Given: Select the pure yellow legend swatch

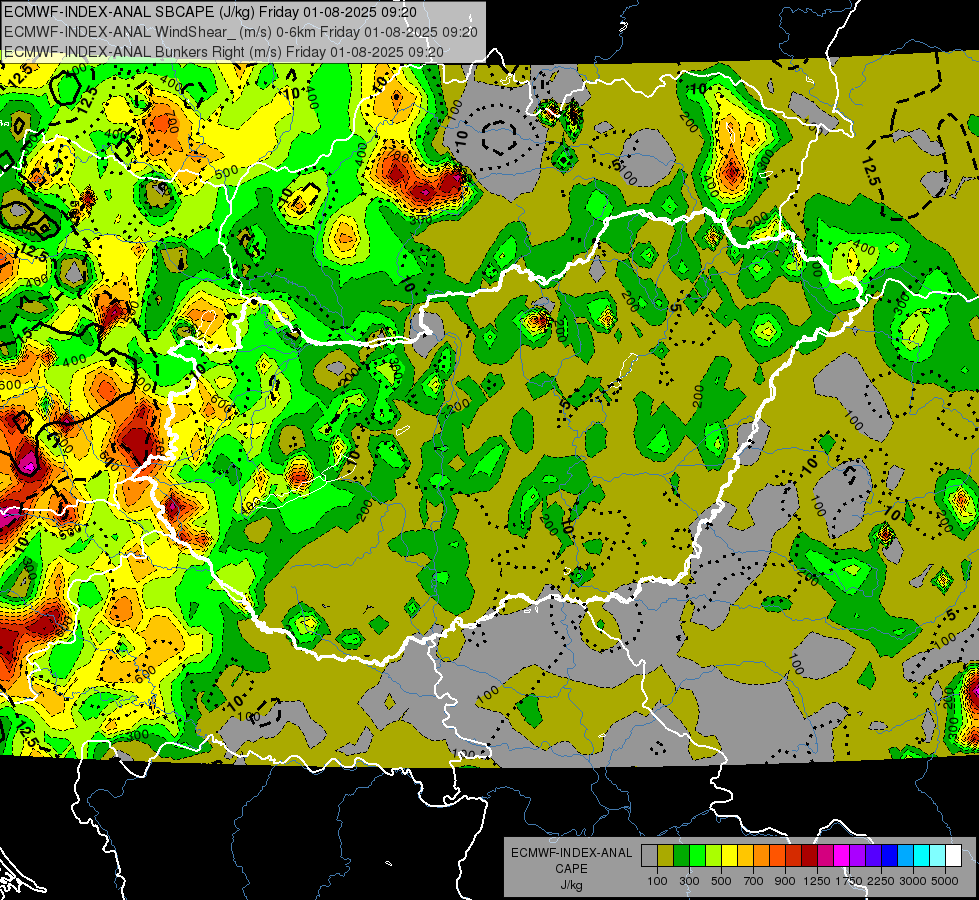Looking at the screenshot, I should 729,856.
